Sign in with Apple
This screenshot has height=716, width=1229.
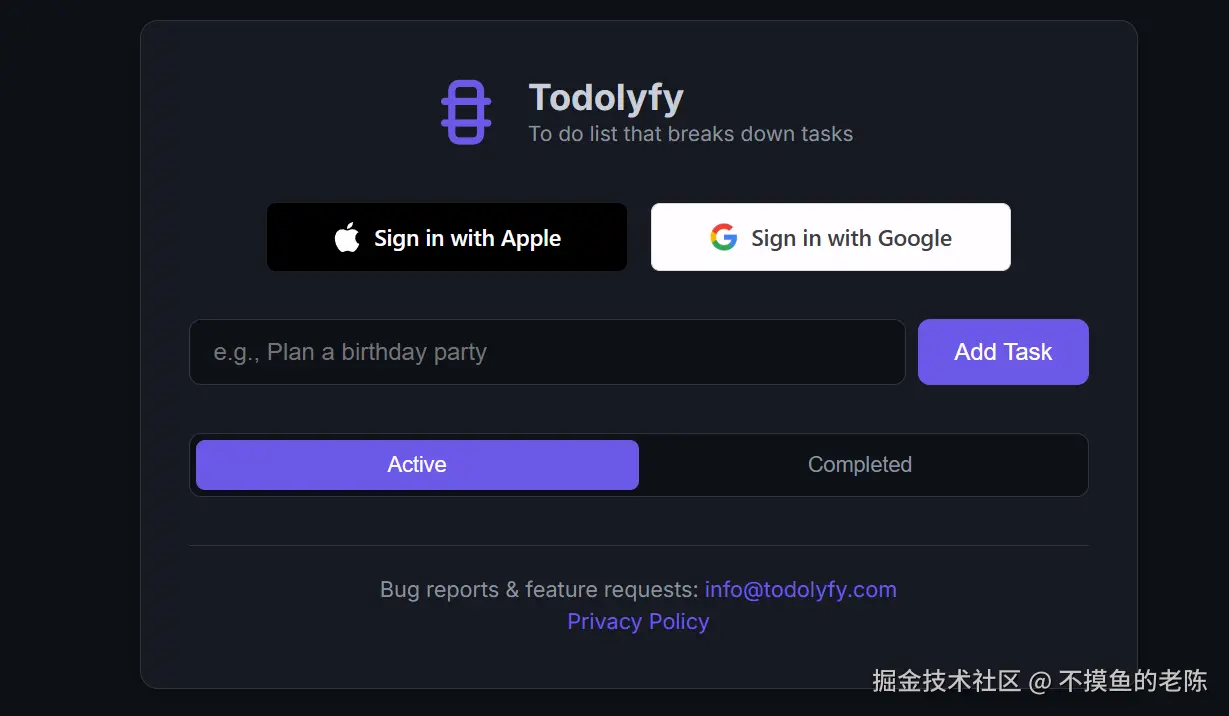pyautogui.click(x=447, y=237)
